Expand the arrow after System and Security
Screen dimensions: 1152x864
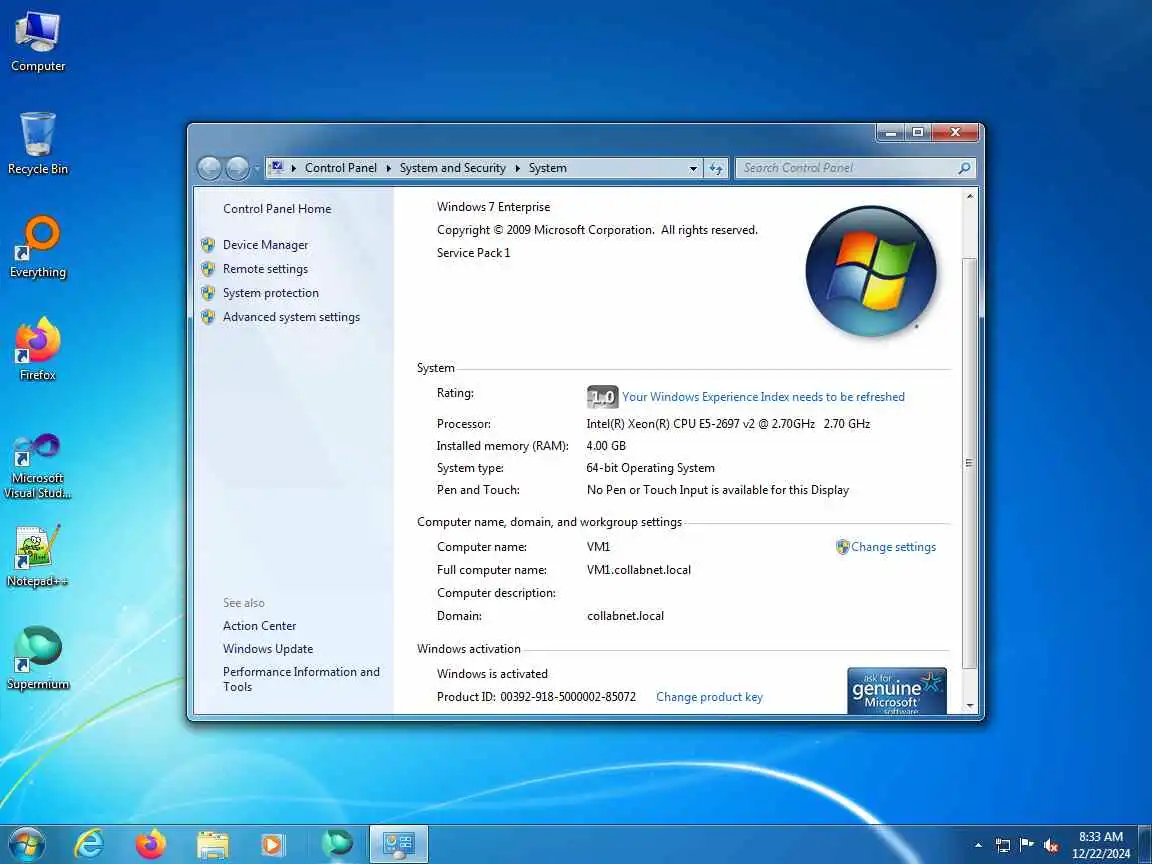click(x=517, y=168)
